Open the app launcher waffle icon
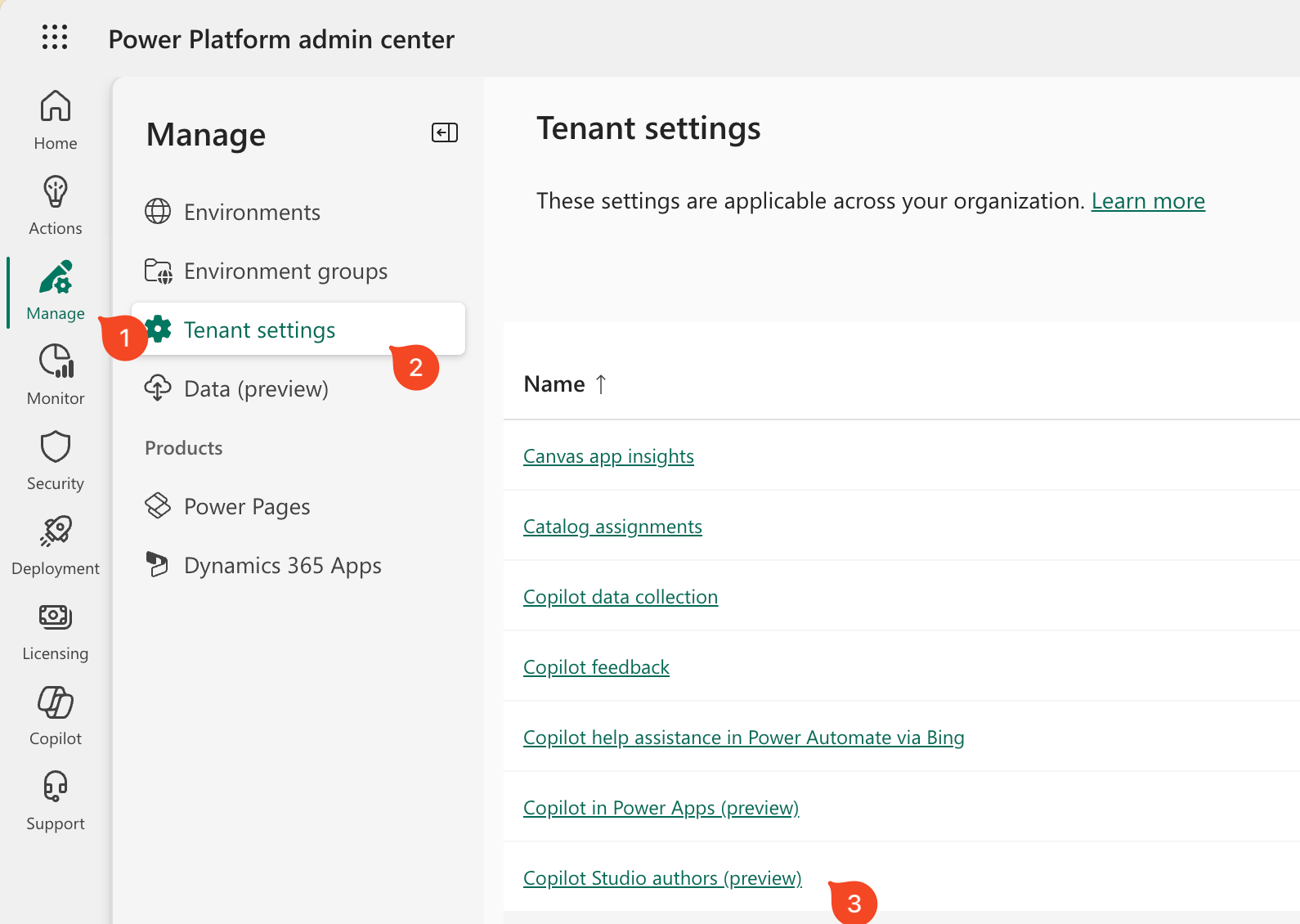This screenshot has width=1300, height=924. pyautogui.click(x=55, y=37)
